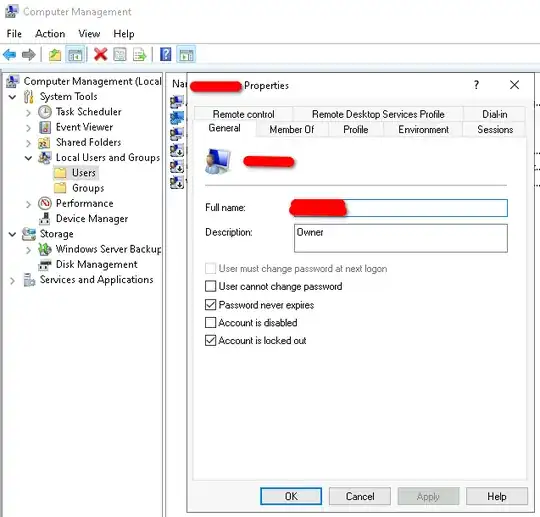This screenshot has width=540, height=517.
Task: Select the Groups folder in tree
Action: (x=79, y=188)
